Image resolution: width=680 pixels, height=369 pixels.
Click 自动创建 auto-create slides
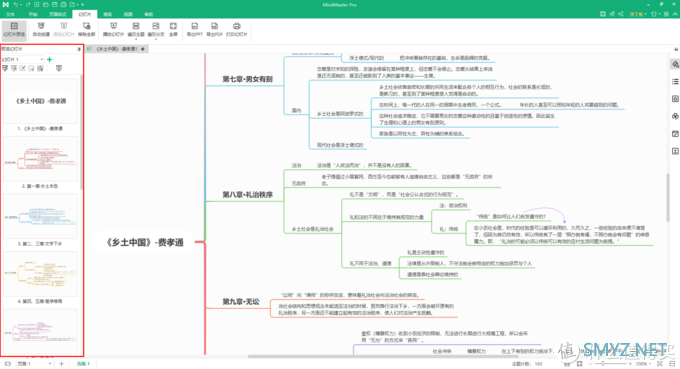[x=41, y=29]
